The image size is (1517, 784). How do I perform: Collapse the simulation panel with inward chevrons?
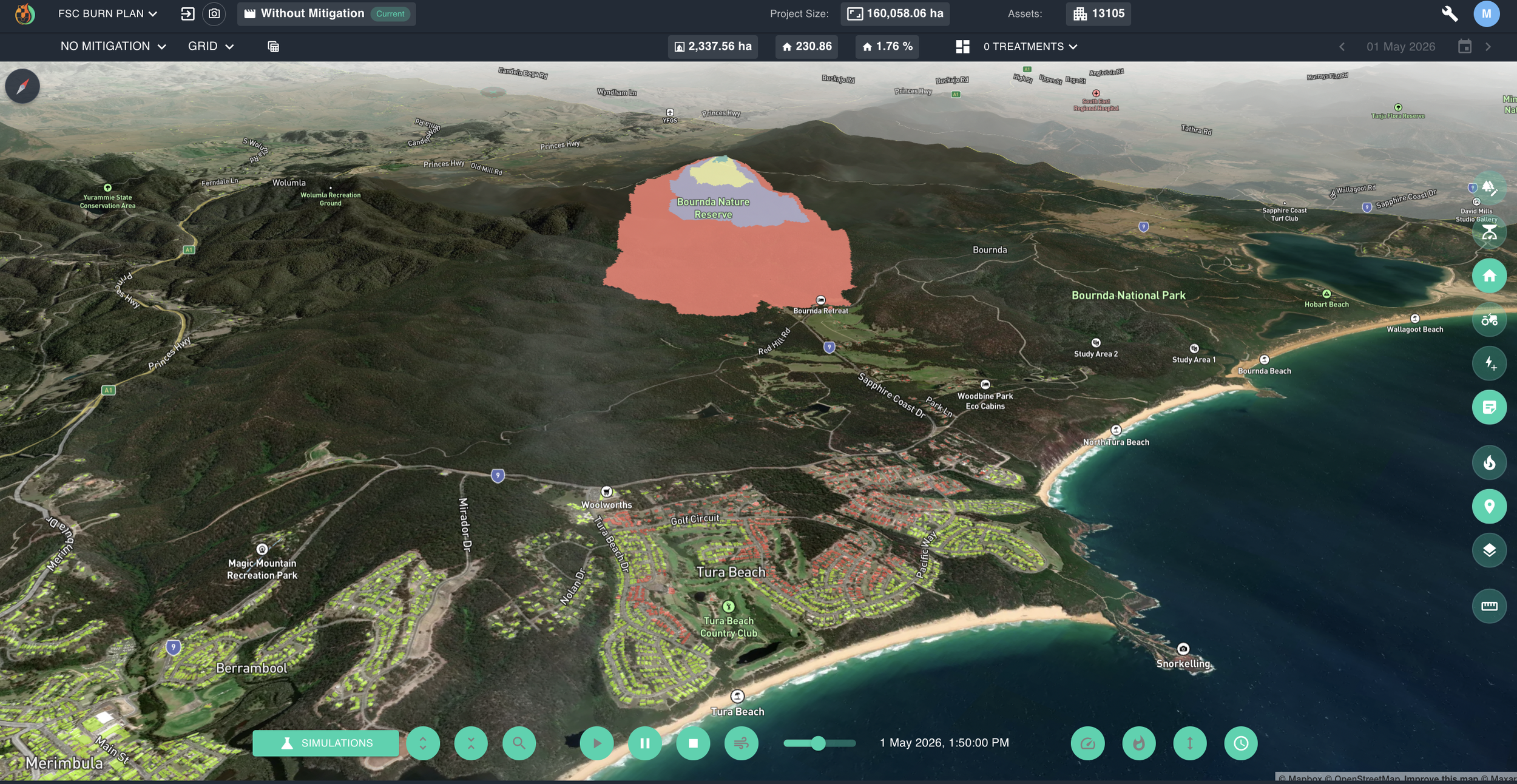(471, 743)
